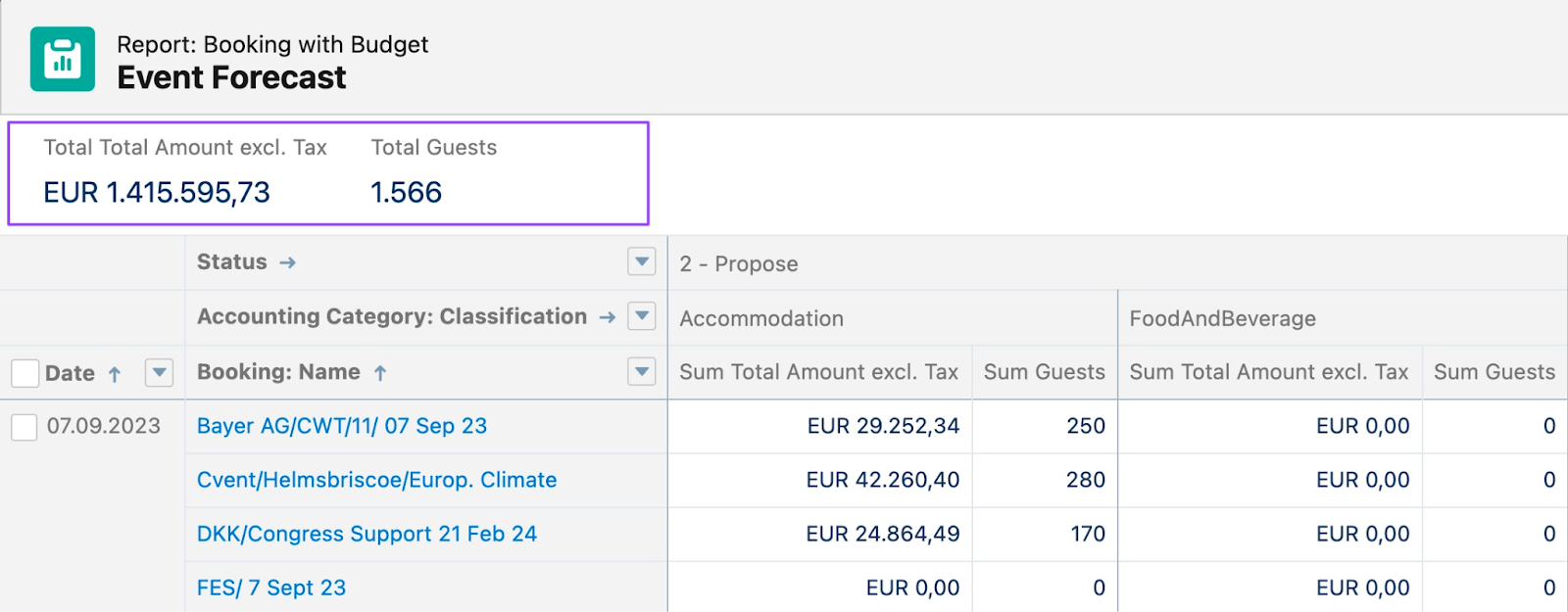
Task: Open Accounting Category Classification dropdown
Action: coord(641,316)
